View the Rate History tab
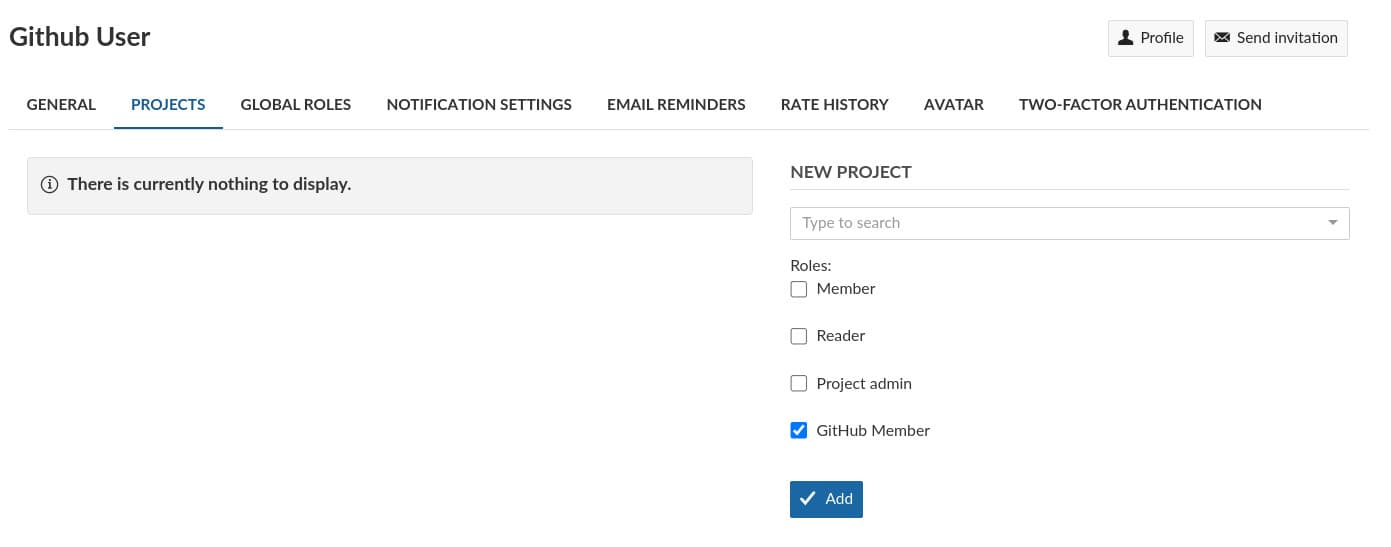 [x=834, y=104]
